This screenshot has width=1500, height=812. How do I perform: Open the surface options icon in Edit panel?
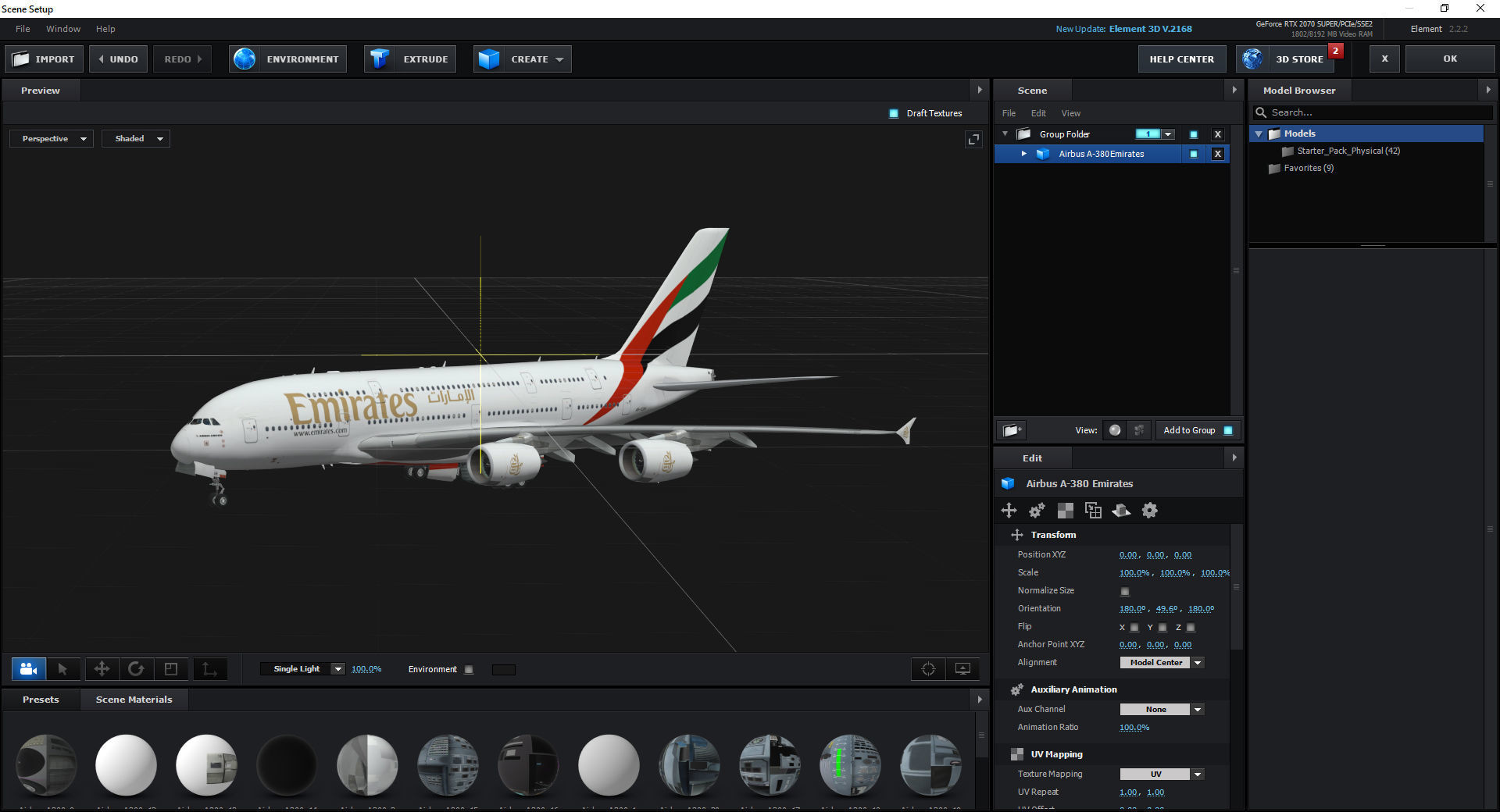[1121, 511]
